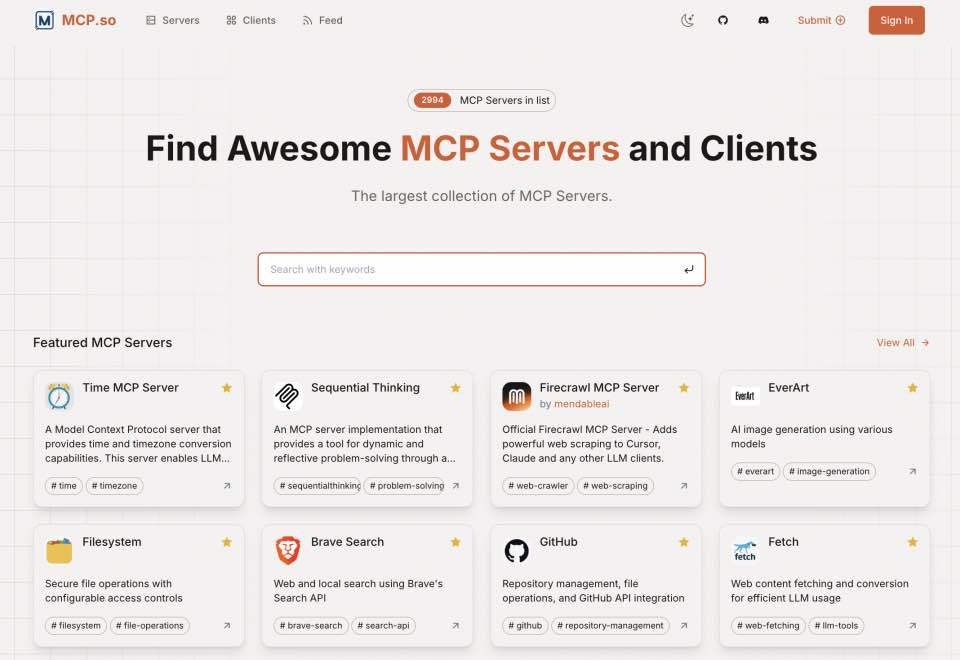Select the # image-generation tag
960x660 pixels.
pos(829,471)
